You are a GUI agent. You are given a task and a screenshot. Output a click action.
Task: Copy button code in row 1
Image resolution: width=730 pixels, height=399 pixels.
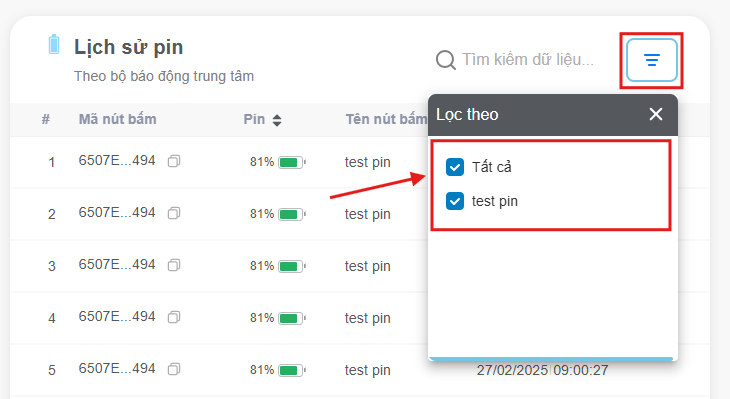174,161
